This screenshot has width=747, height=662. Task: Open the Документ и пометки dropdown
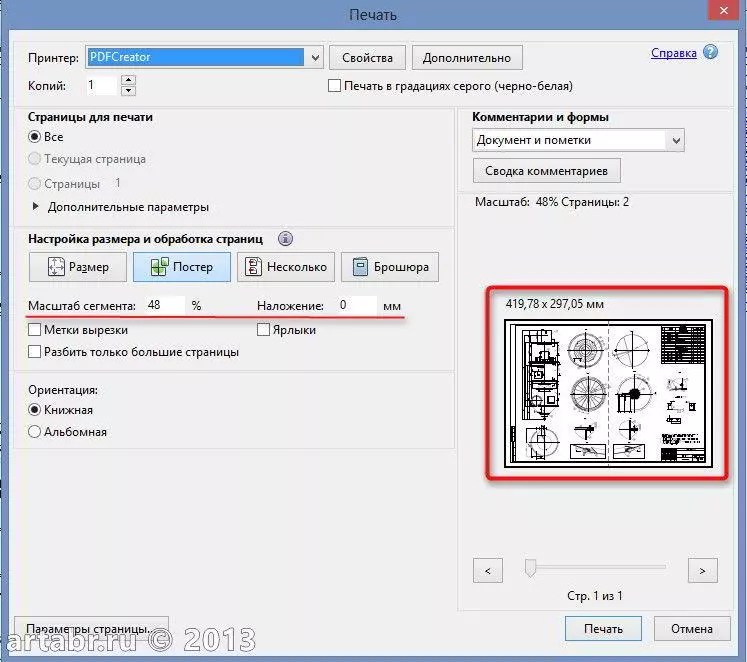click(676, 140)
